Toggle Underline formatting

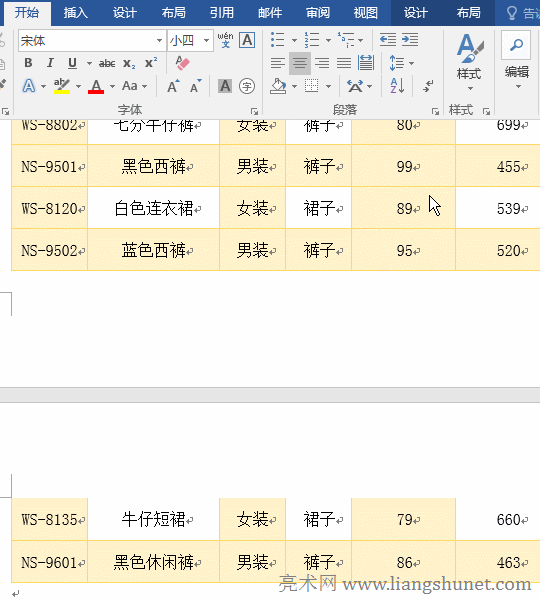(72, 63)
